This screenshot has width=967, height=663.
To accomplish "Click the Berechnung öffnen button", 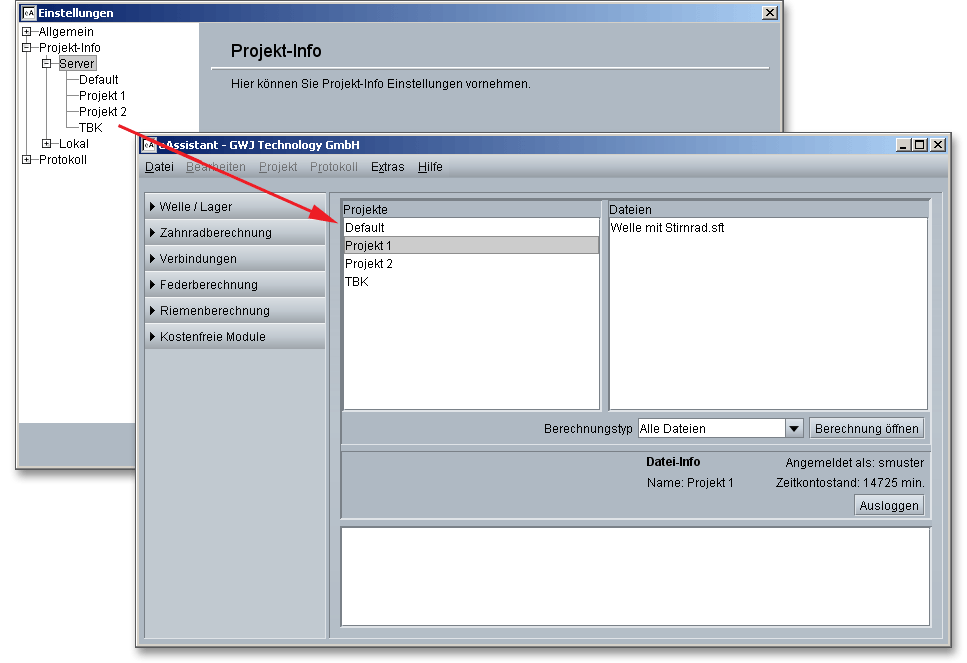I will (x=866, y=429).
